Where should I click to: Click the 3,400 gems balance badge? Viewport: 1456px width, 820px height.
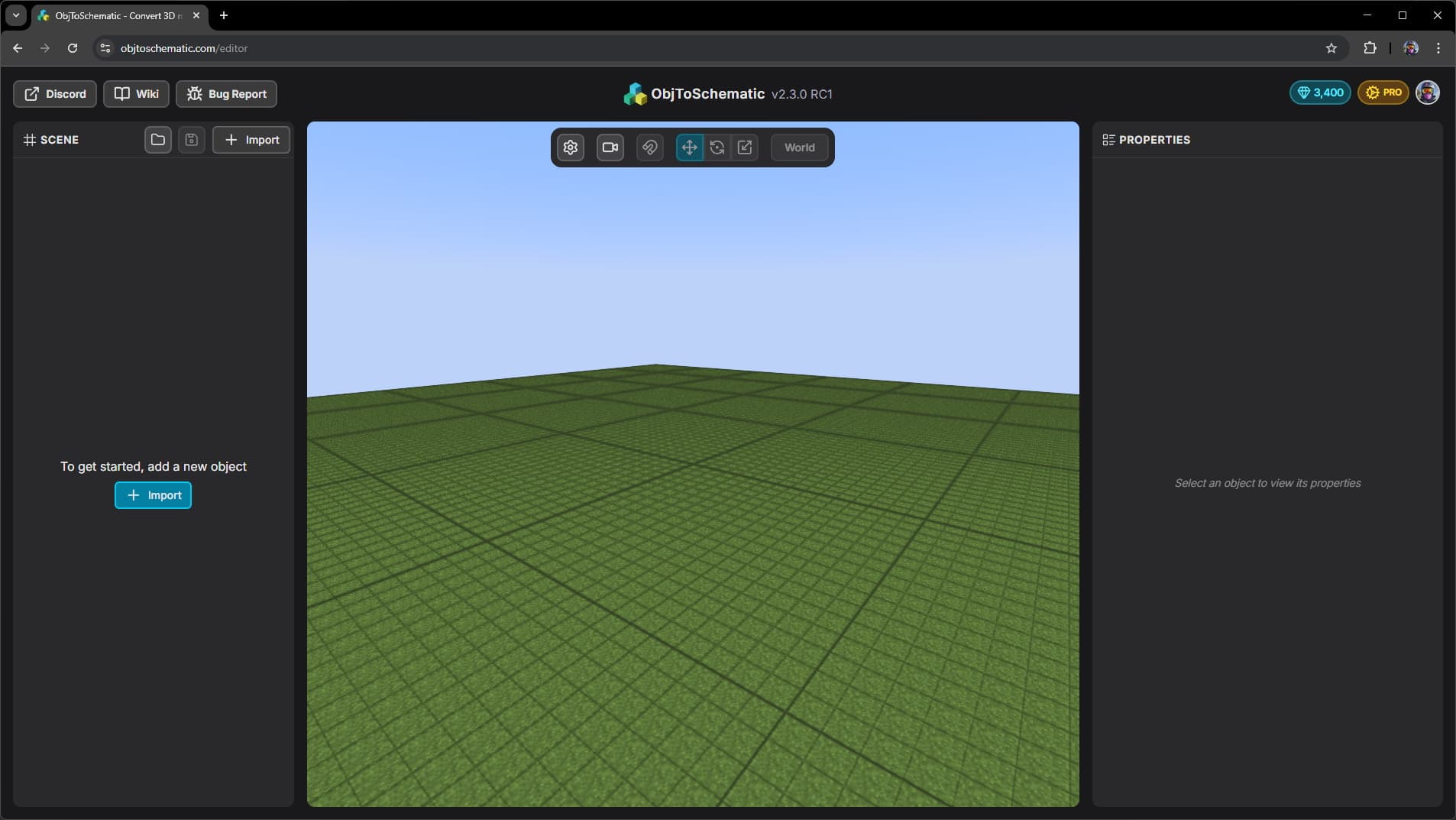(x=1320, y=92)
